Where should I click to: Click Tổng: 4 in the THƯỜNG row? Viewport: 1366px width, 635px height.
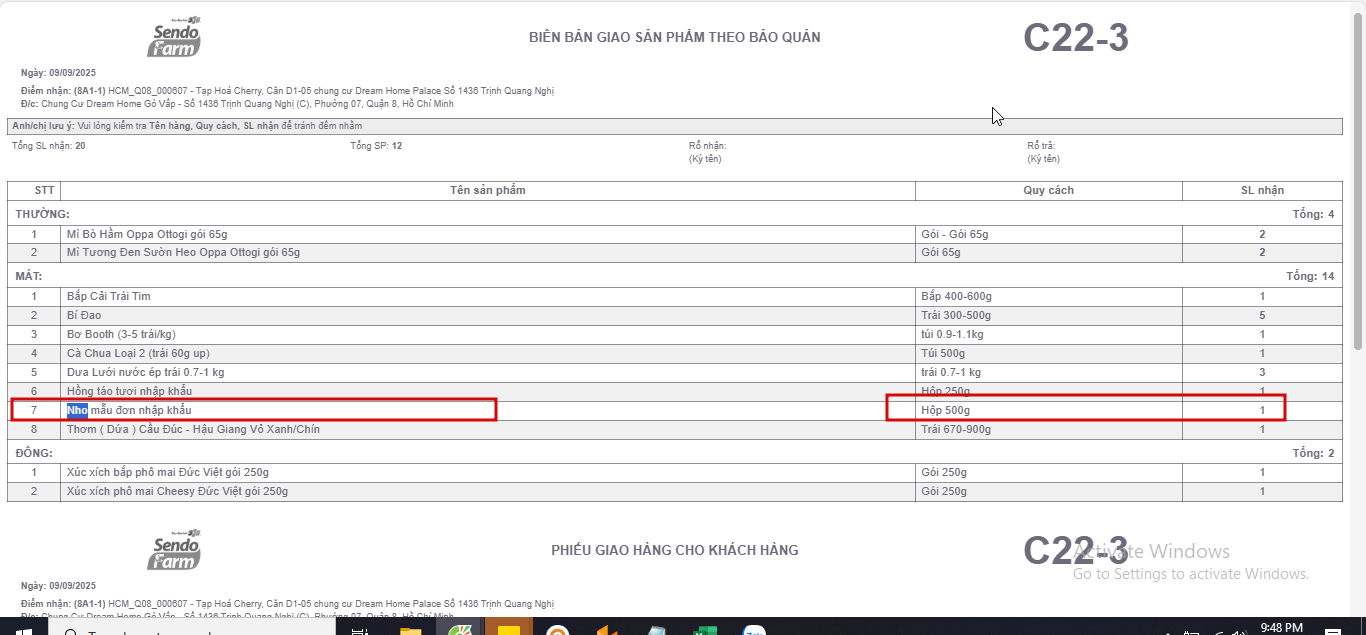tap(1313, 214)
